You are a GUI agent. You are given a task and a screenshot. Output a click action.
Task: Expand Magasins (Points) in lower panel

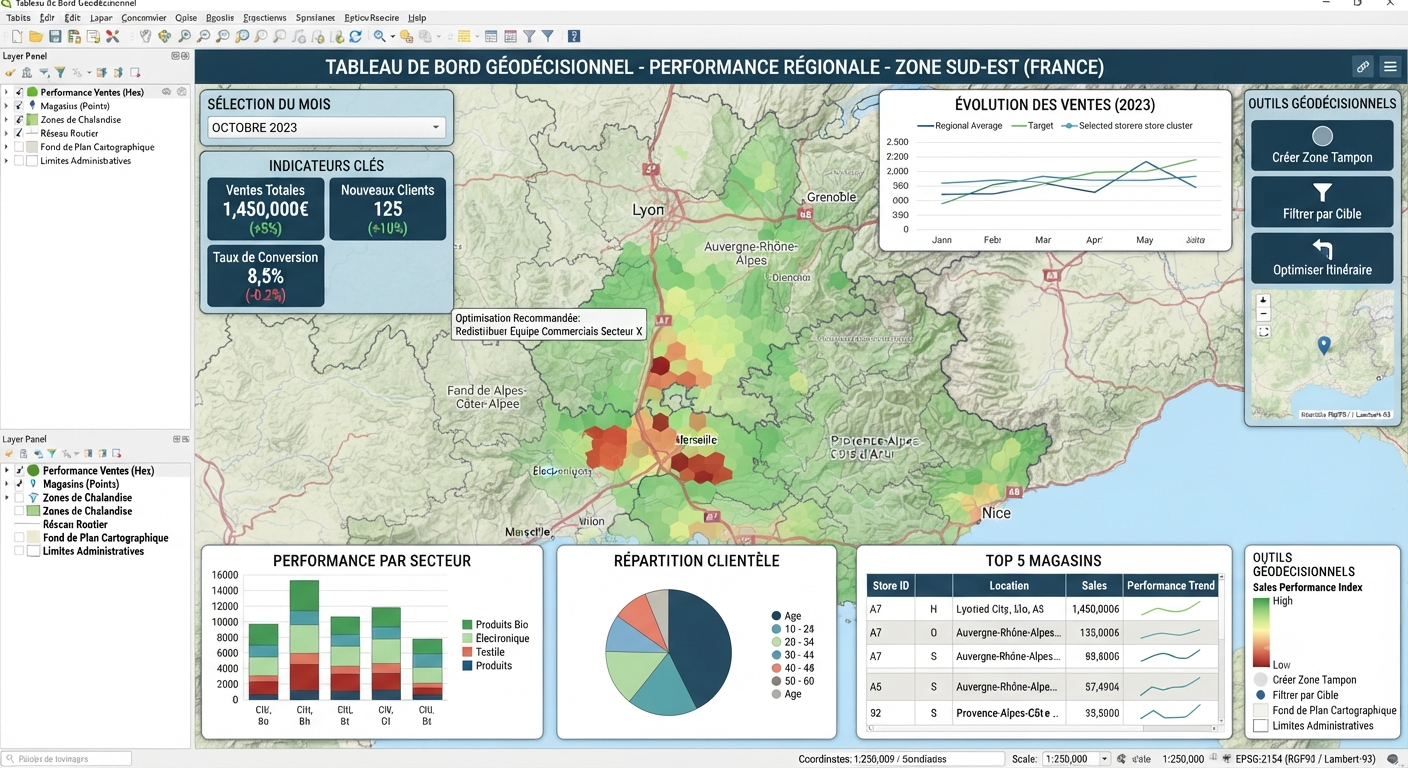tap(6, 484)
